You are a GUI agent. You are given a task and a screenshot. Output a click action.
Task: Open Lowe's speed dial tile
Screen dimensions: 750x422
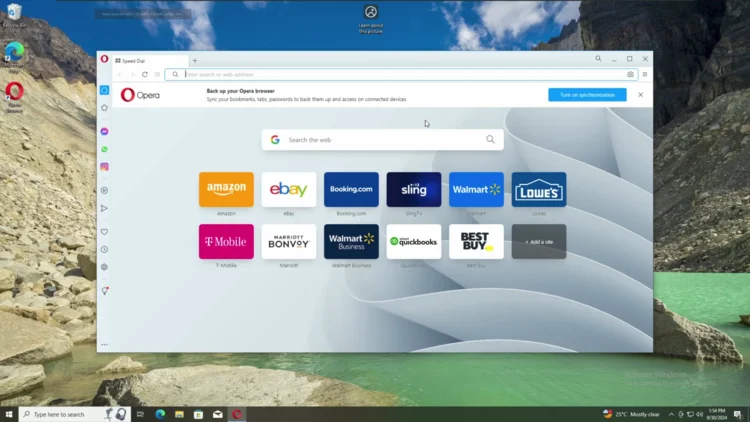coord(539,189)
